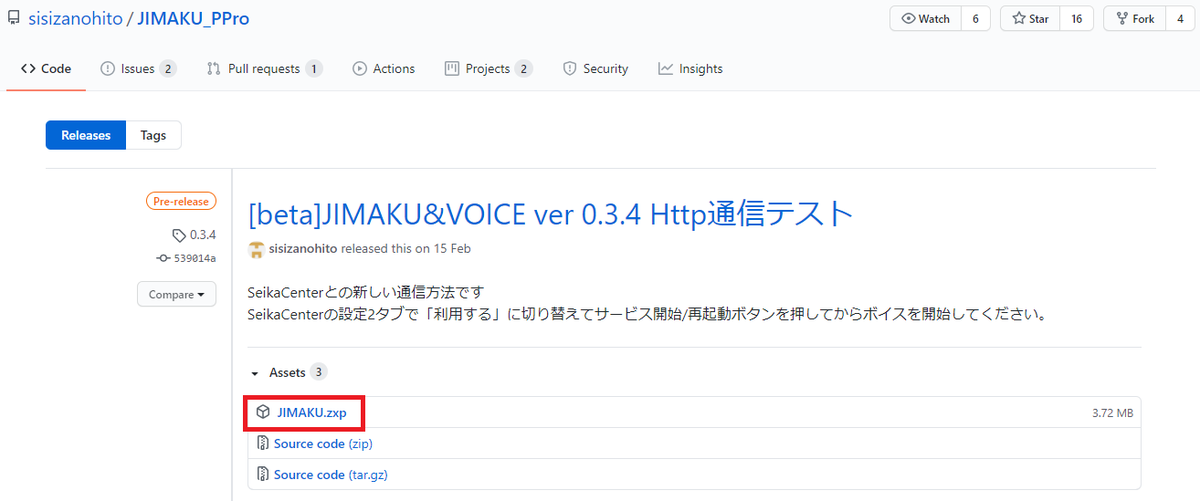1200x501 pixels.
Task: Star the repository
Action: coord(1031,19)
